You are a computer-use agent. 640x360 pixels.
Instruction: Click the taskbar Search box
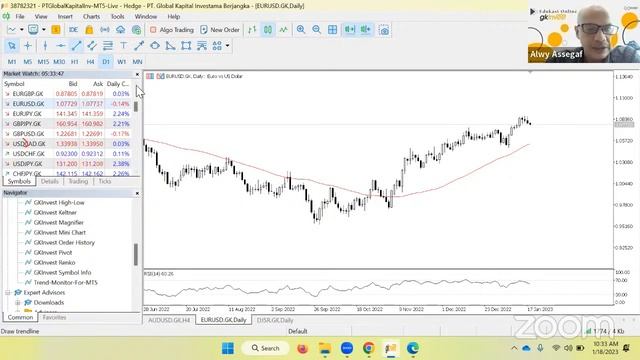click(265, 348)
